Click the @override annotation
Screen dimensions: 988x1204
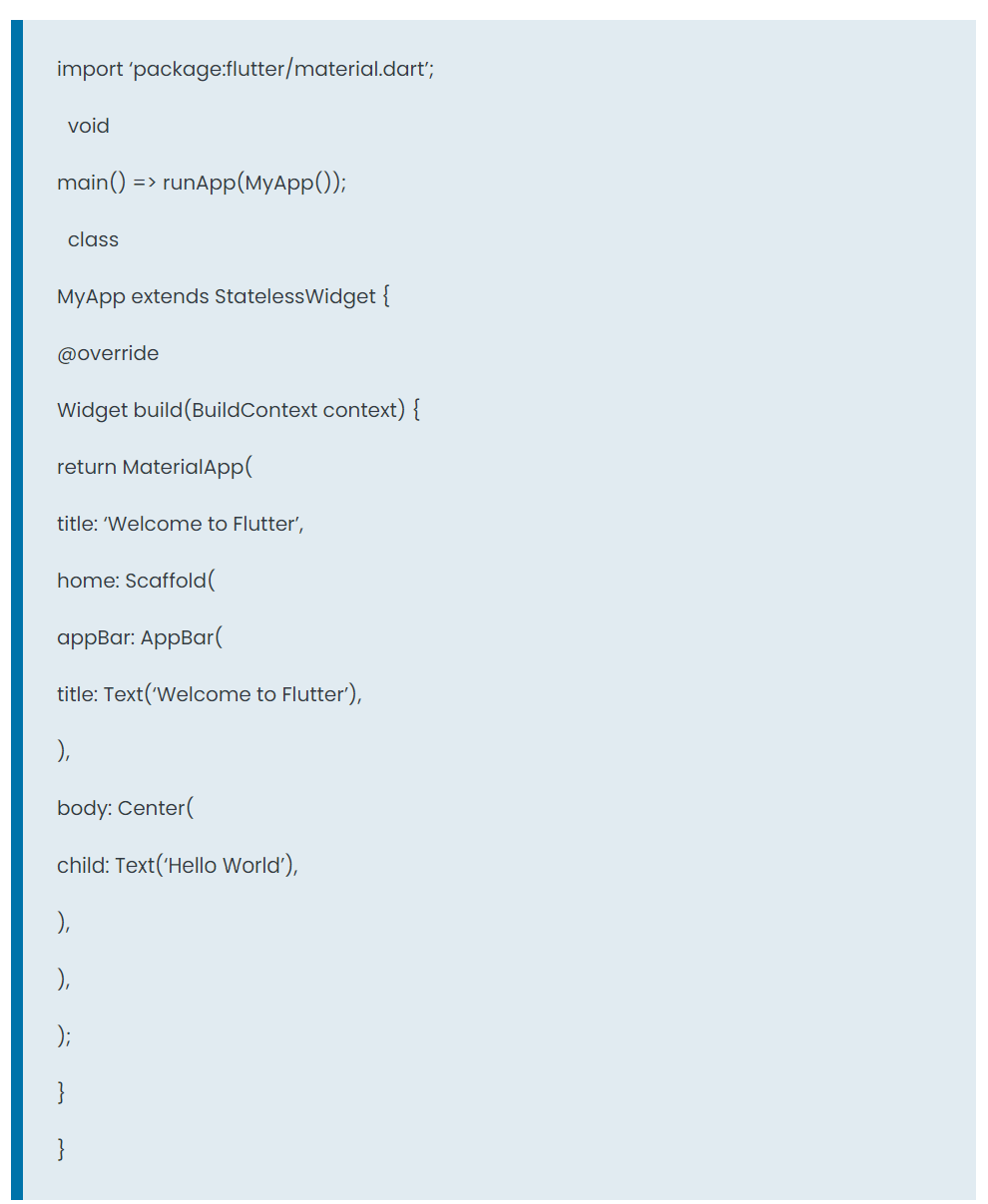(108, 354)
